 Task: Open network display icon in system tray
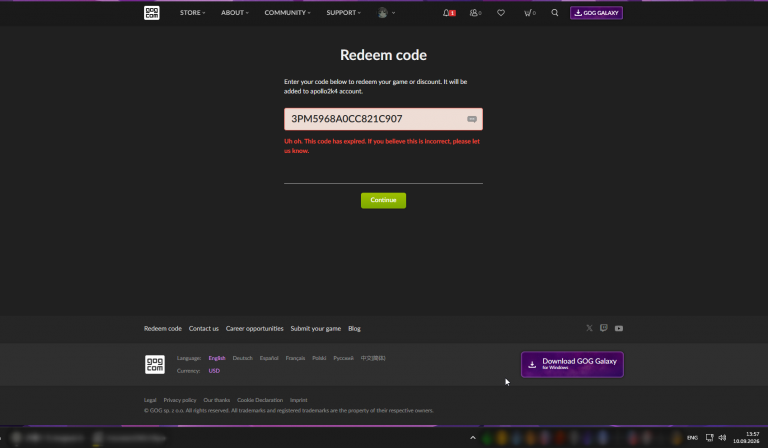709,438
